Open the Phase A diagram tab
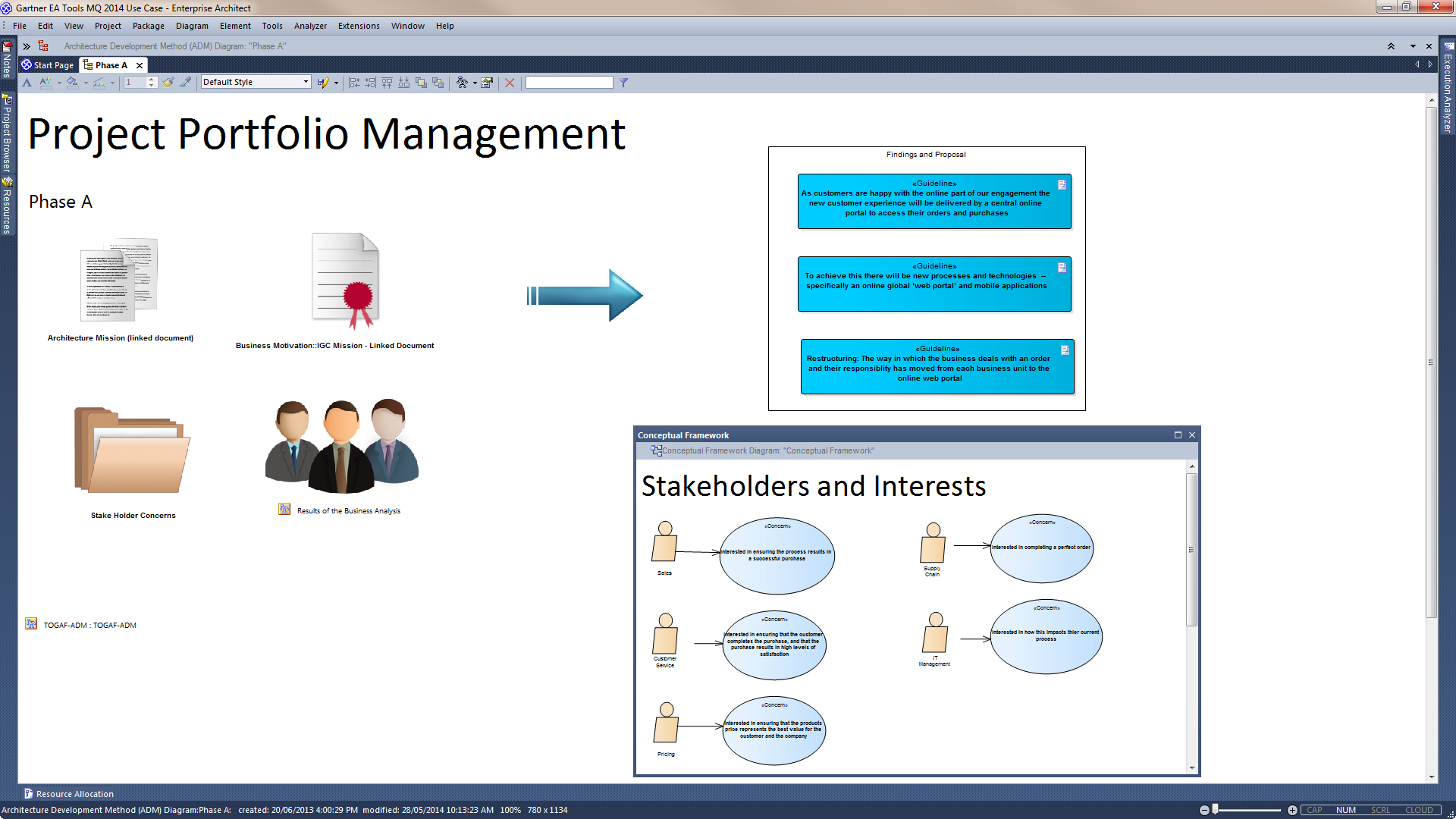This screenshot has width=1456, height=819. tap(109, 64)
